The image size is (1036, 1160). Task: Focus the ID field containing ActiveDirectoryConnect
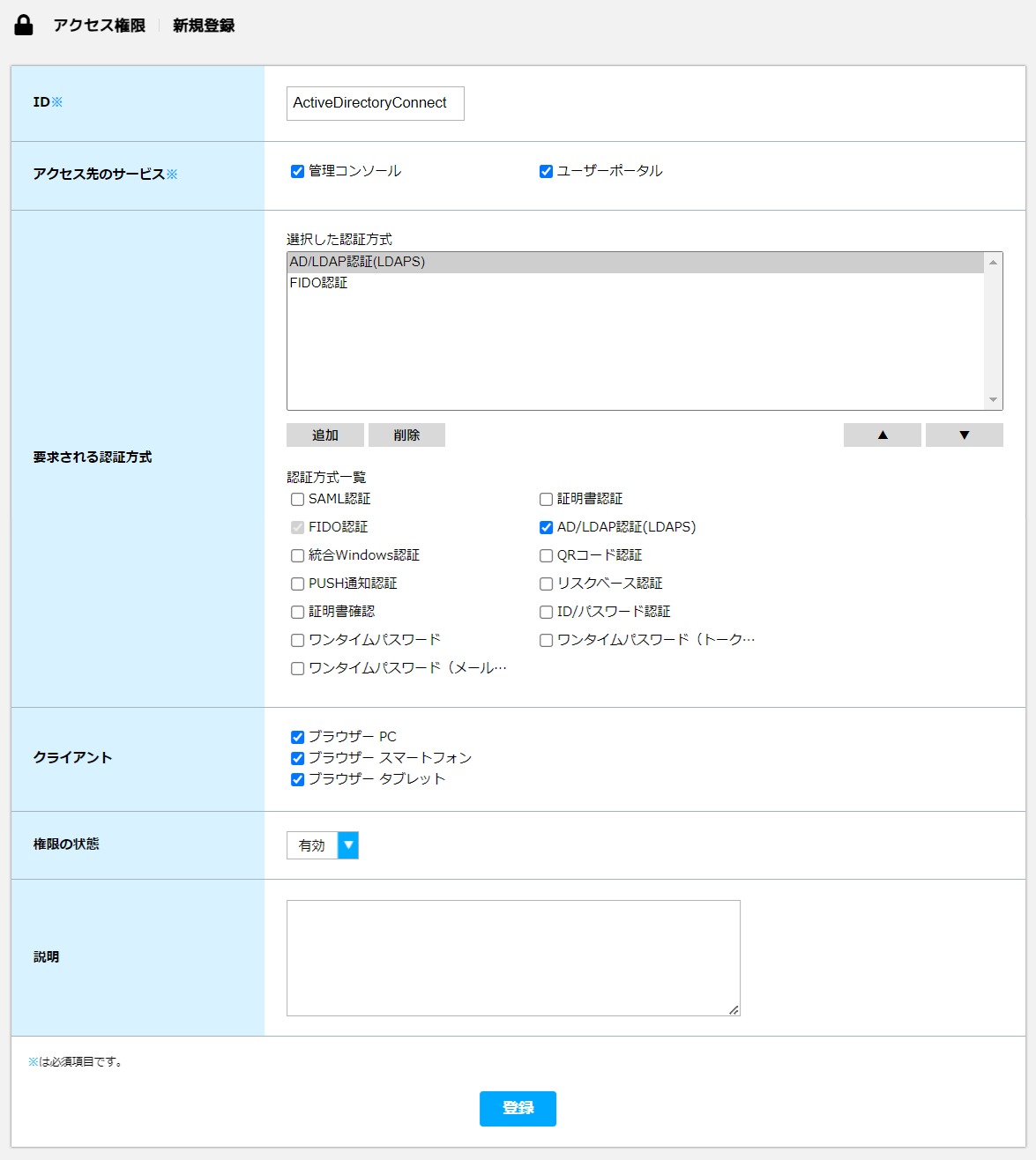click(376, 103)
